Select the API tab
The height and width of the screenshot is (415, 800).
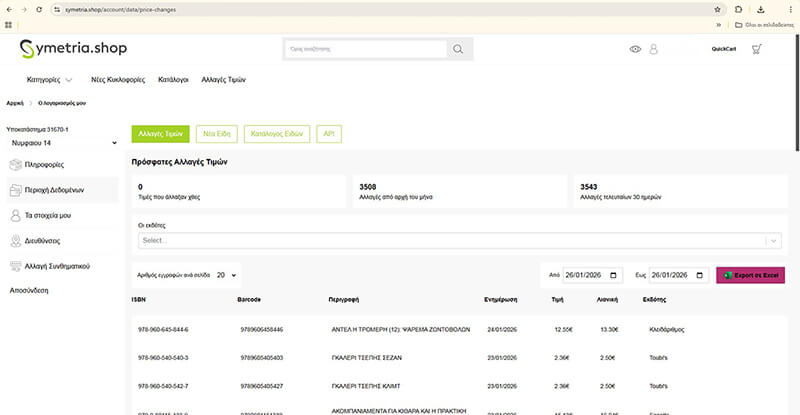point(328,133)
